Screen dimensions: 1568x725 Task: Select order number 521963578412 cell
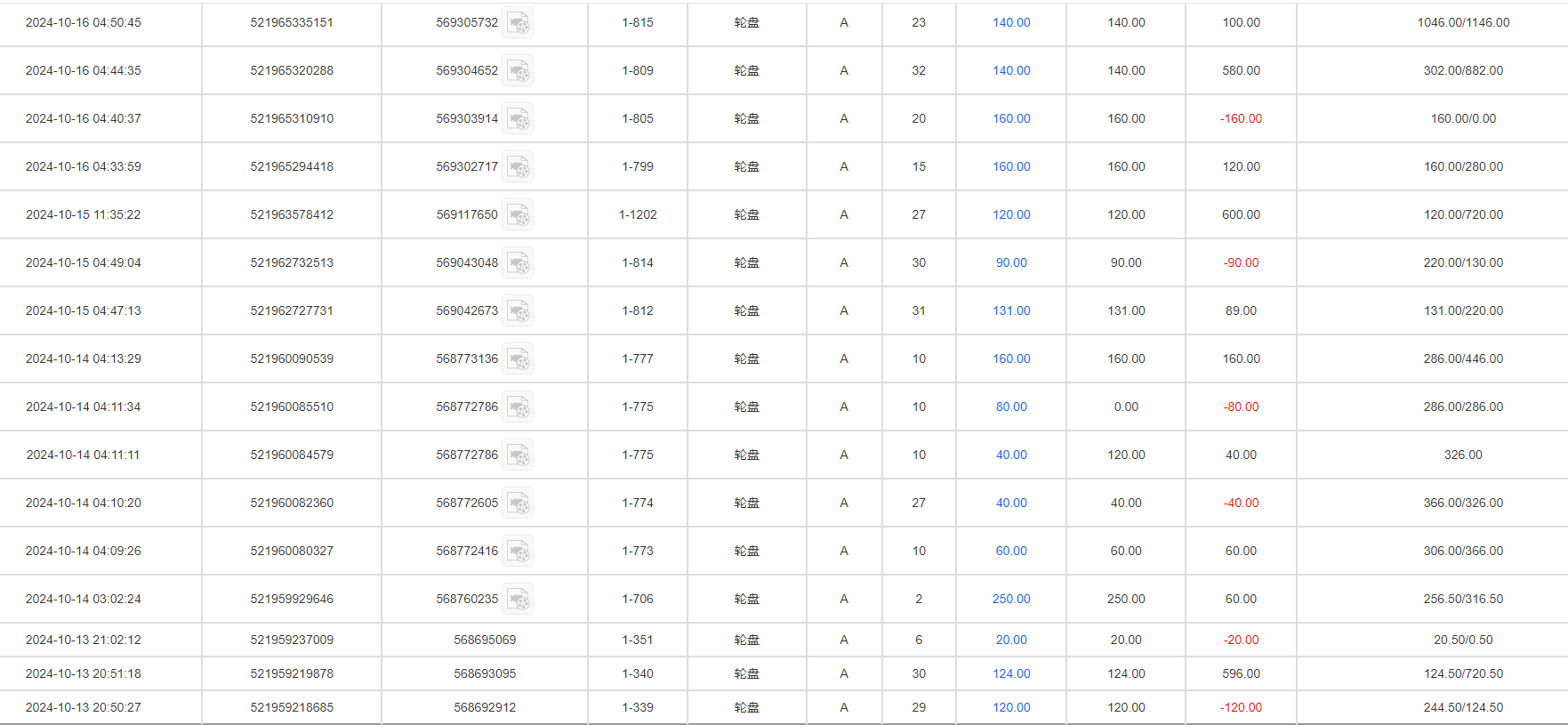[x=292, y=215]
